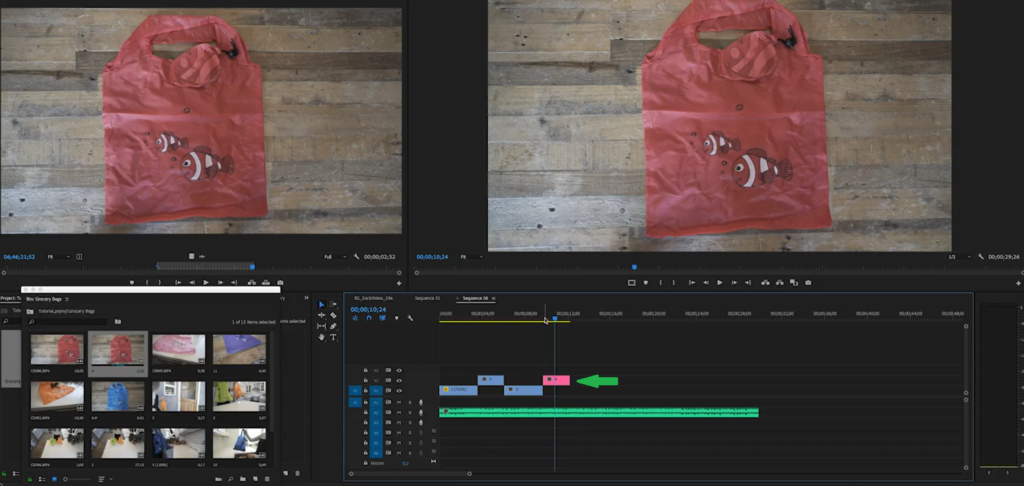
Task: Select the Bin: Grocery Bags tab
Action: point(44,299)
